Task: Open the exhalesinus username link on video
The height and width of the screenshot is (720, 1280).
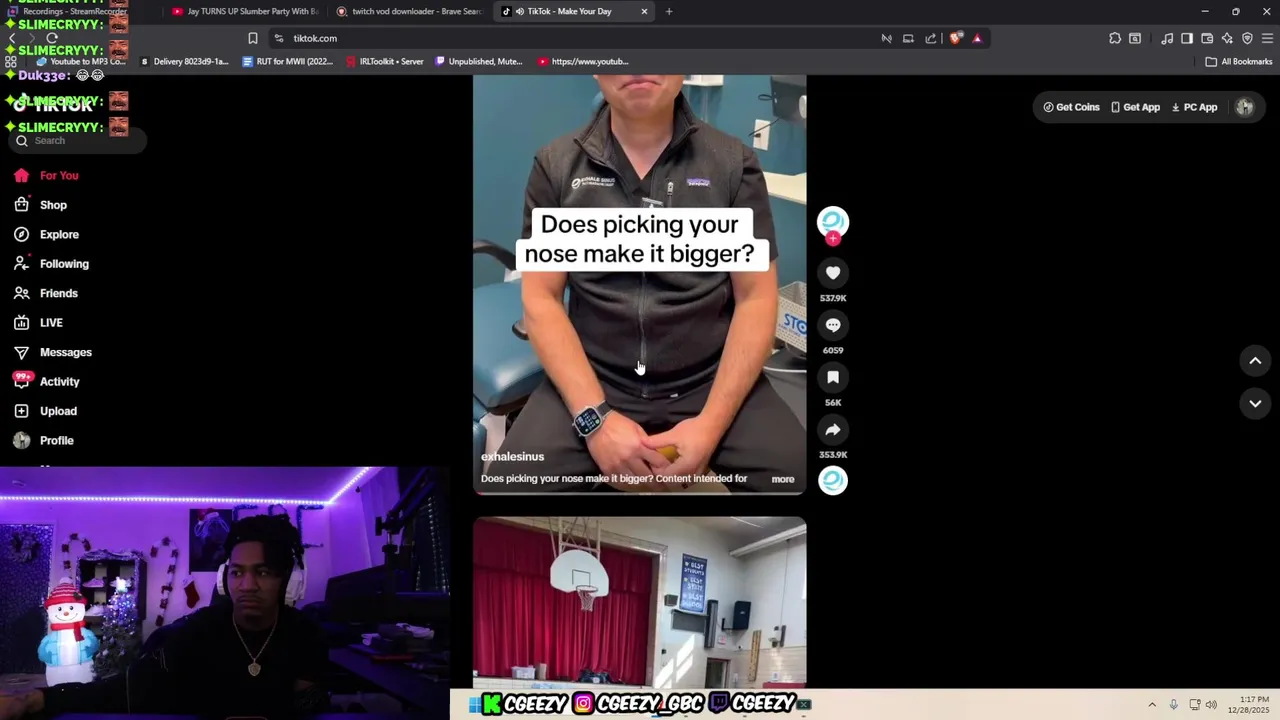Action: [513, 457]
